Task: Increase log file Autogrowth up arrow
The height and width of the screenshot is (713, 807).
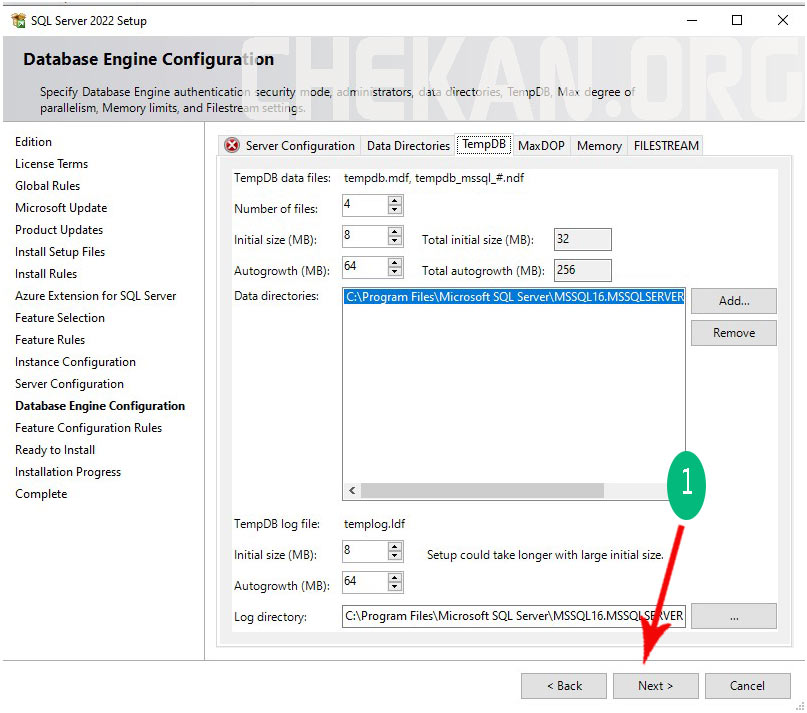Action: [x=395, y=578]
